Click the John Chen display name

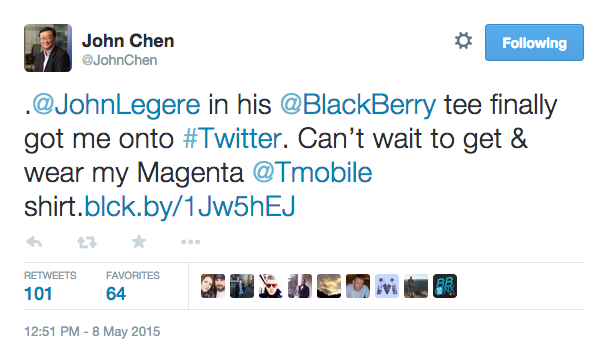pyautogui.click(x=128, y=41)
